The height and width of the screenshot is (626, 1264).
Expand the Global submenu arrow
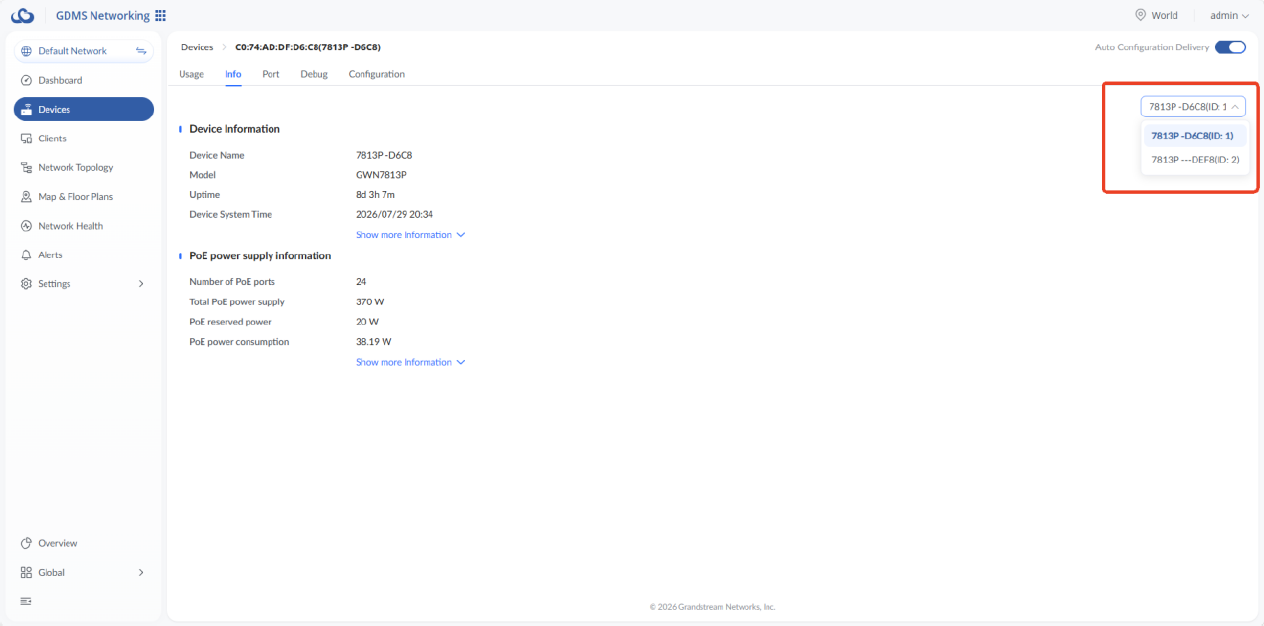click(x=141, y=572)
